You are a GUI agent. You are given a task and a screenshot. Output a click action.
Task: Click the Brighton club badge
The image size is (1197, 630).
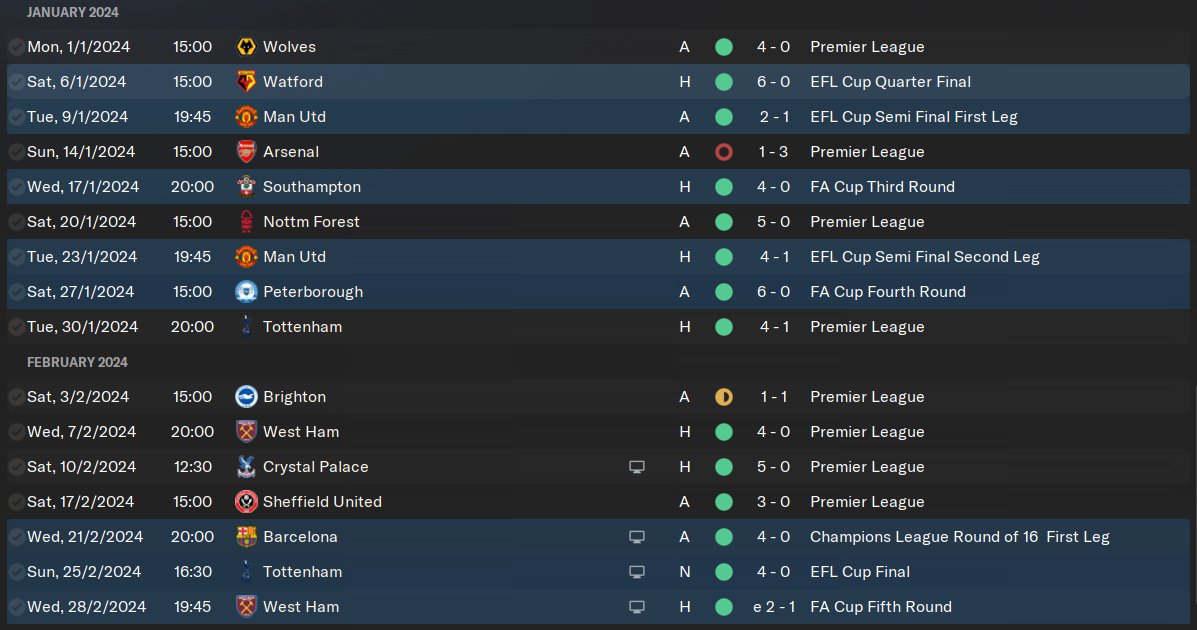(x=245, y=397)
